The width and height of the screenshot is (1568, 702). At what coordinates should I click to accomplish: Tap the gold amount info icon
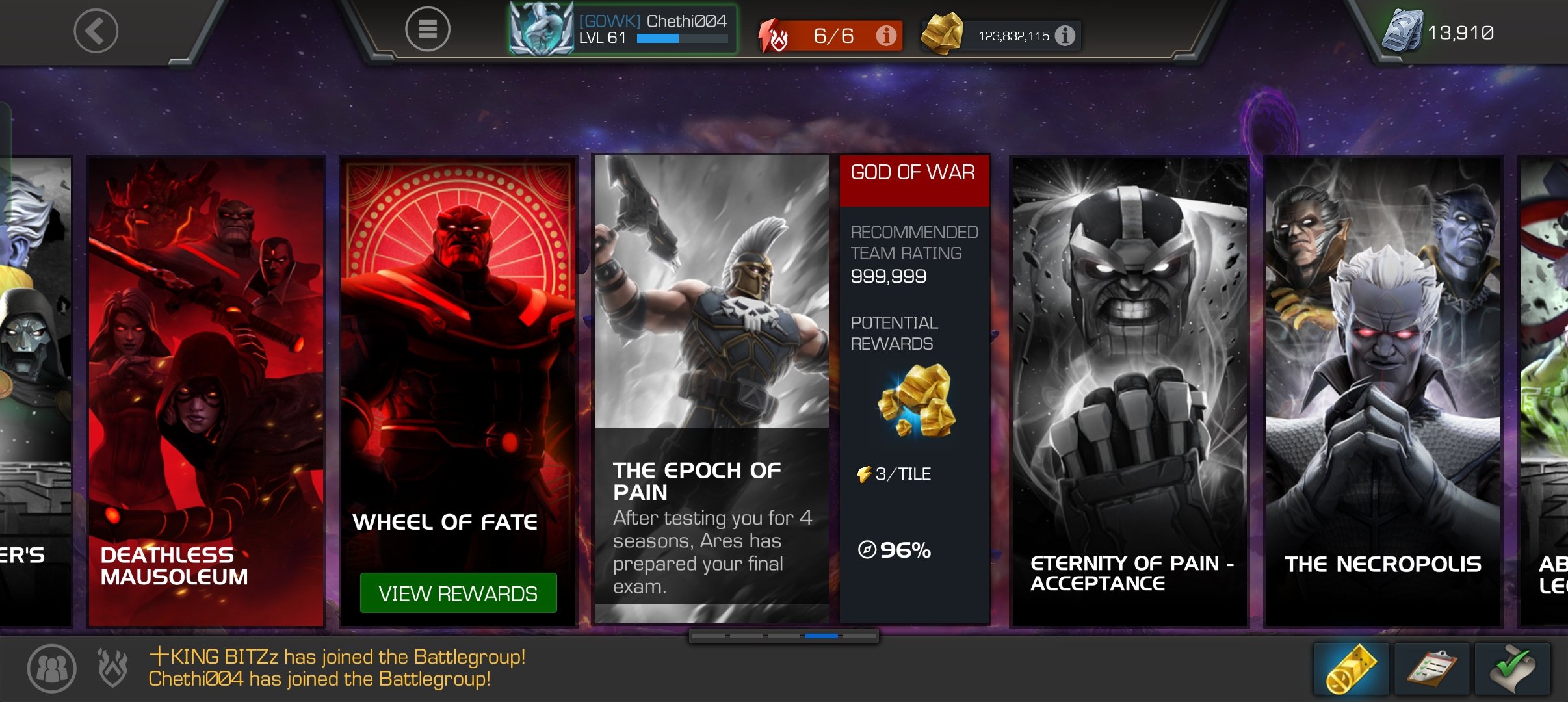pos(1064,35)
